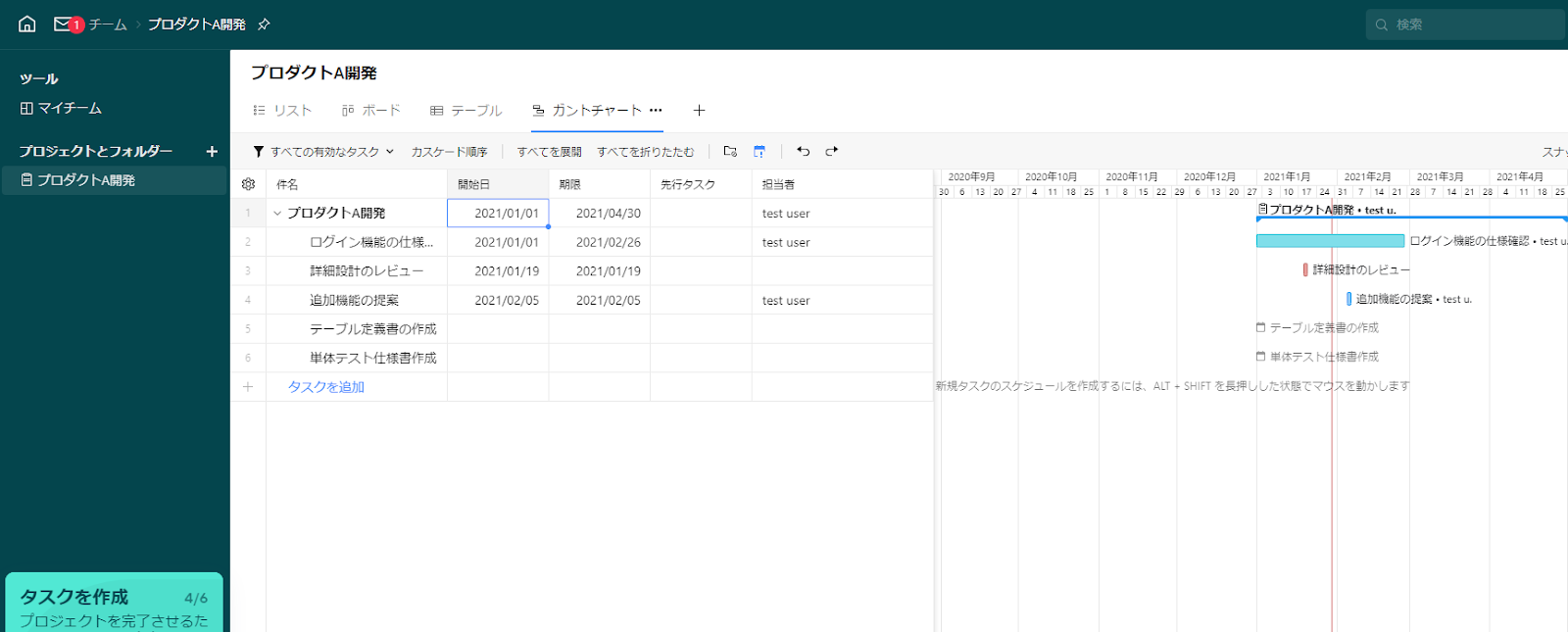Image resolution: width=1568 pixels, height=632 pixels.
Task: Switch to the ボード view tab
Action: pos(371,111)
